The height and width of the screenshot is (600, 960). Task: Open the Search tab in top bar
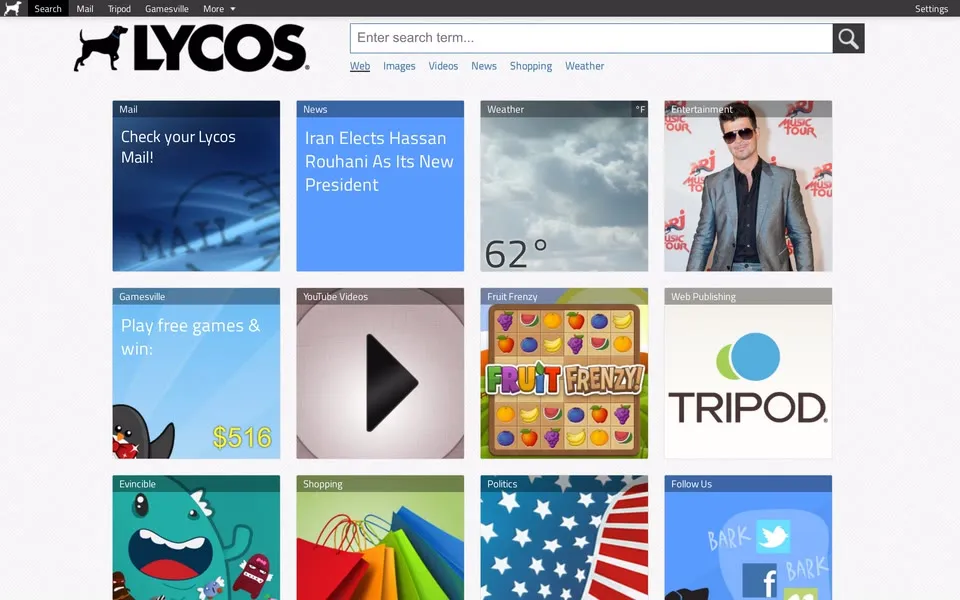pyautogui.click(x=48, y=9)
